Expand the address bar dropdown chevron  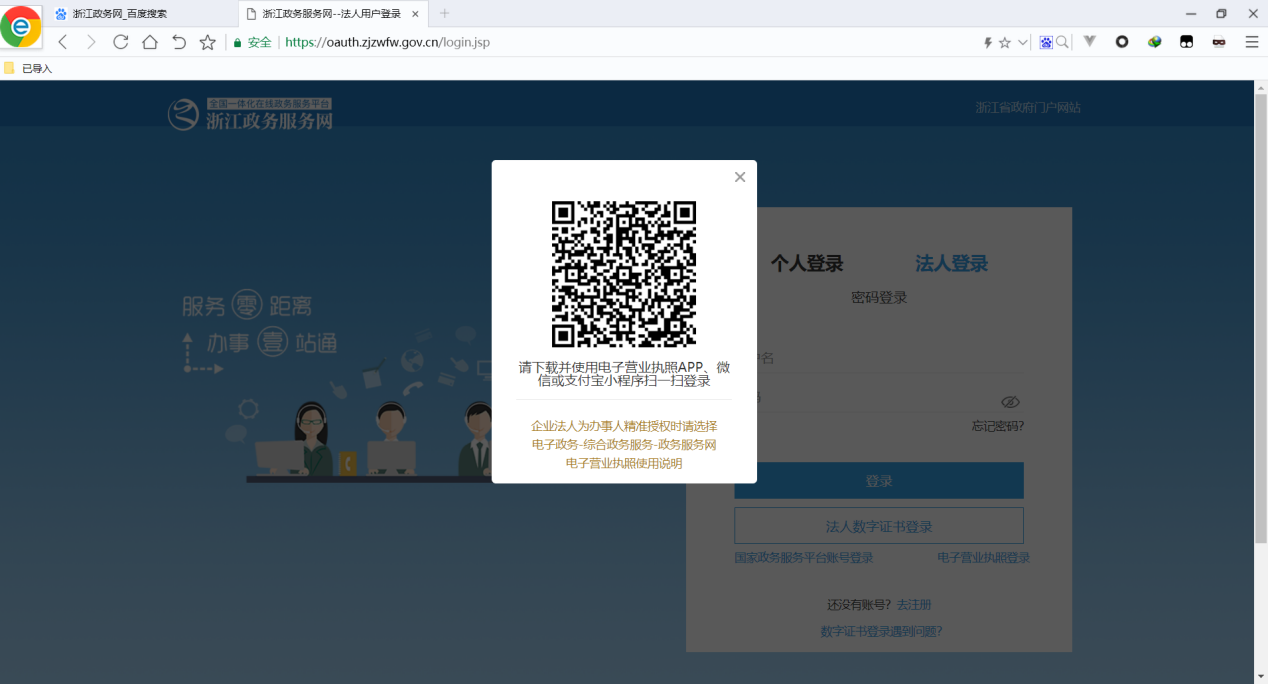click(x=1023, y=43)
